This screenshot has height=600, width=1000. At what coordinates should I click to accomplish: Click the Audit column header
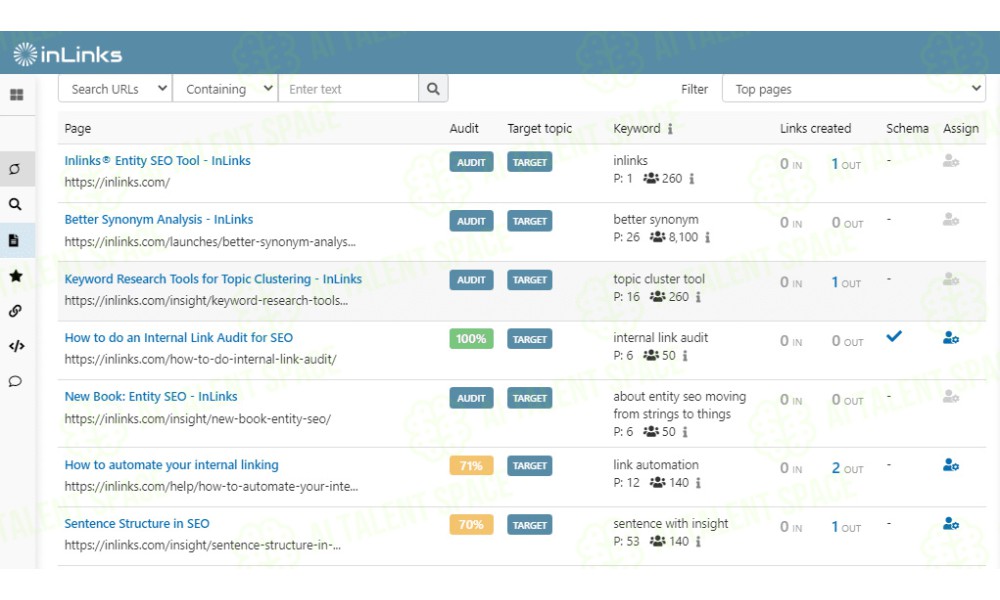coord(464,128)
